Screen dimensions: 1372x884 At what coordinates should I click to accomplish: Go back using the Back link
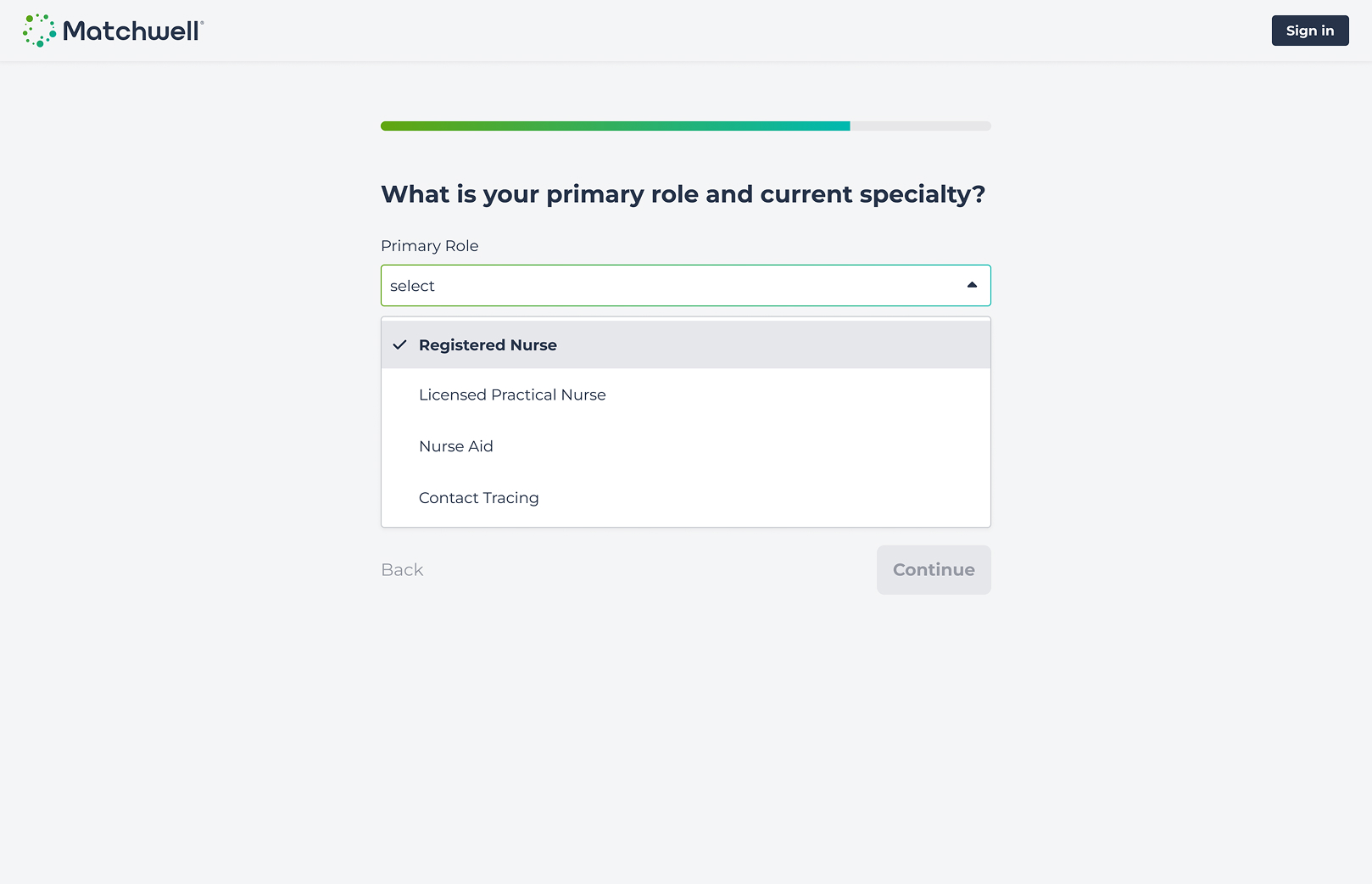(402, 570)
